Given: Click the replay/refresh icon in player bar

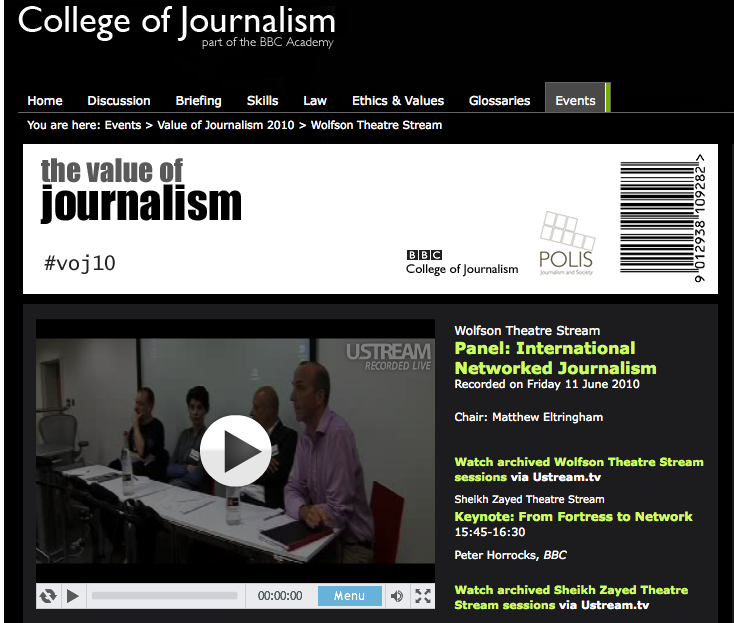Looking at the screenshot, I should tap(48, 596).
